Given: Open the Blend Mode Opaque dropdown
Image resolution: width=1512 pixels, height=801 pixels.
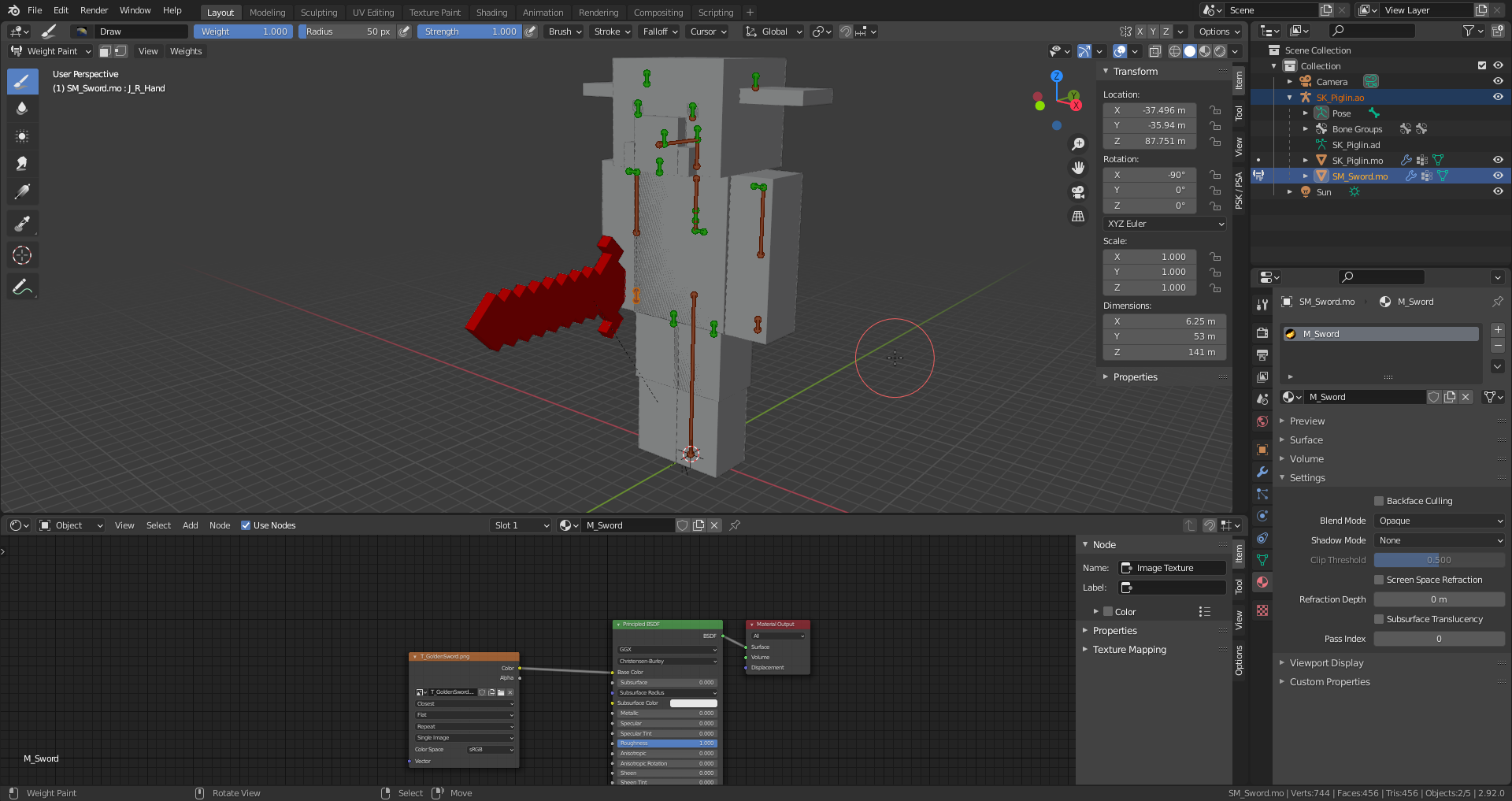Looking at the screenshot, I should [x=1439, y=521].
